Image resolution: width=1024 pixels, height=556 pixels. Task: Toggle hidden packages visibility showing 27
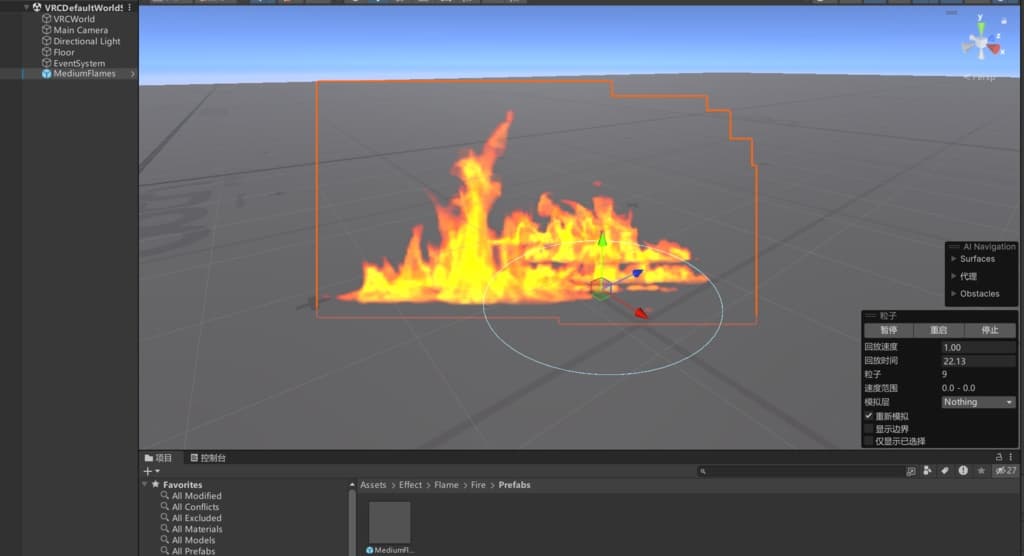[1004, 471]
